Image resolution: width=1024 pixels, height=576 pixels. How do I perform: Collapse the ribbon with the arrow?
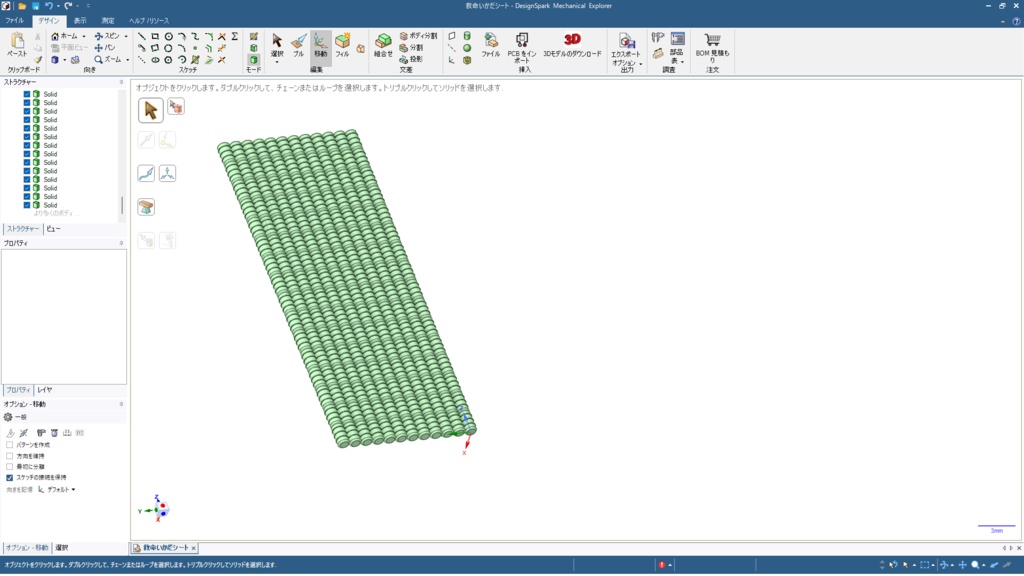1003,21
